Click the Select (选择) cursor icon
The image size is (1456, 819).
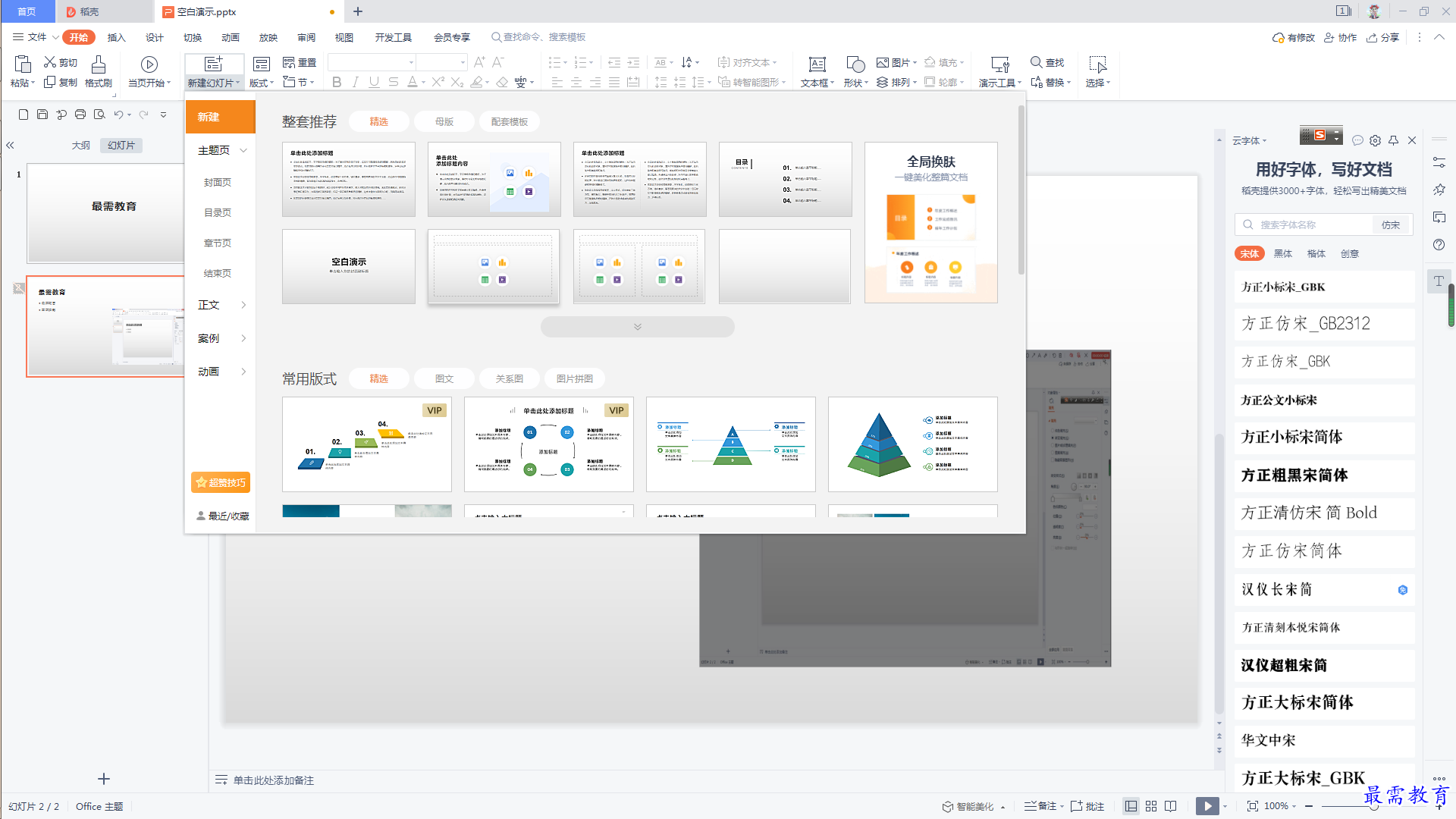click(x=1097, y=64)
